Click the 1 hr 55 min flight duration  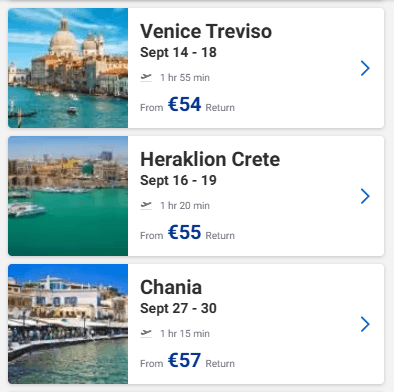tap(185, 78)
